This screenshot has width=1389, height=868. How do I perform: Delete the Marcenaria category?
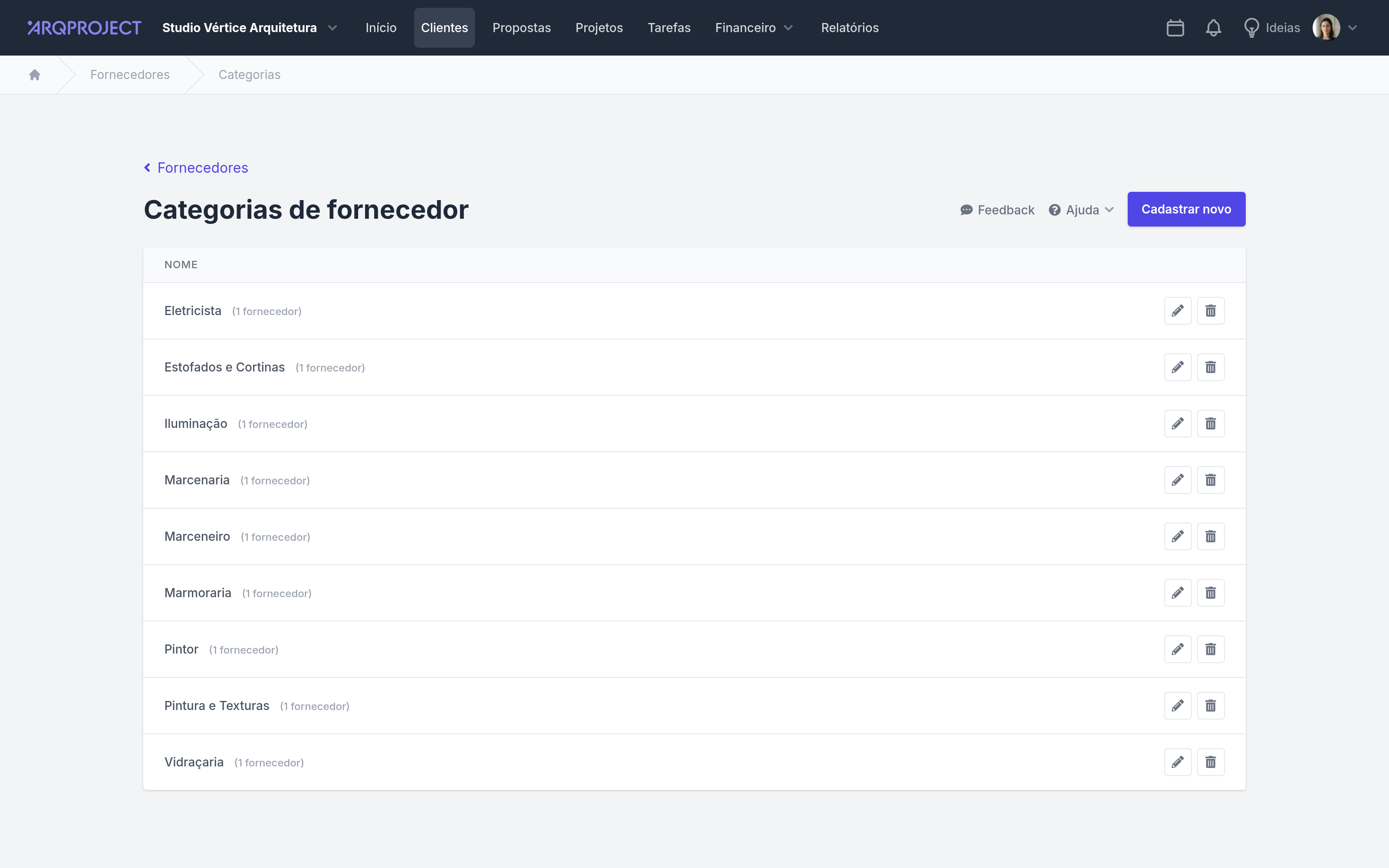pos(1211,480)
